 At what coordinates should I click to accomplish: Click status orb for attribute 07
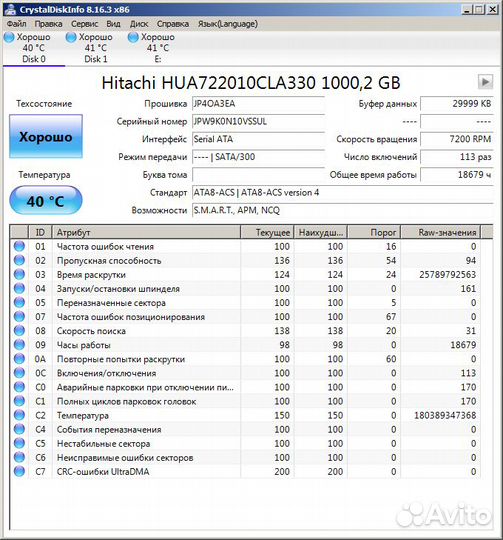[19, 316]
